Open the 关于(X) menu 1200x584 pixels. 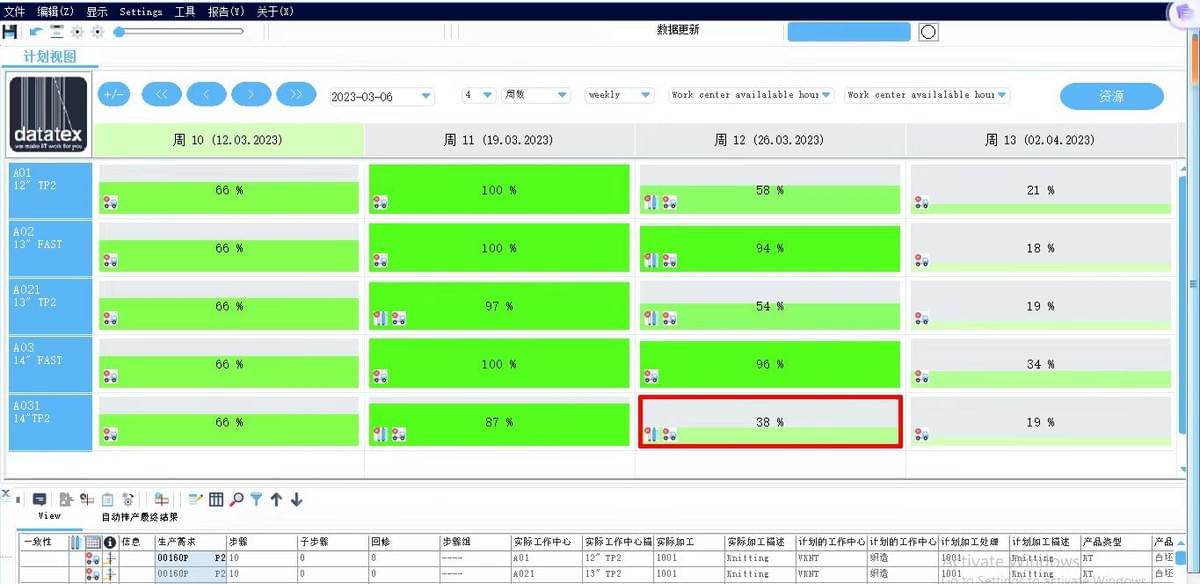275,11
